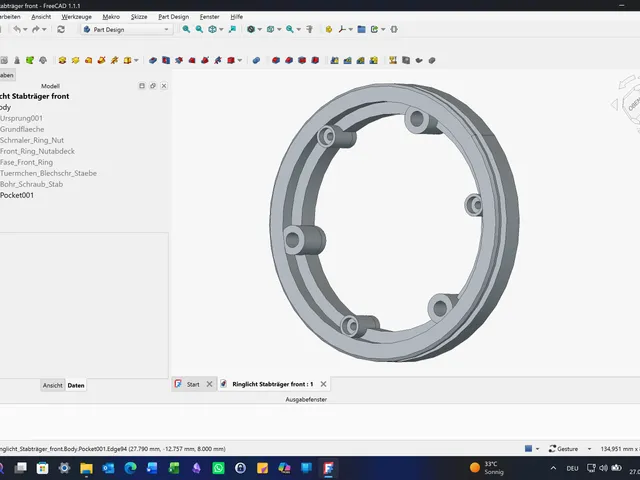Select Pocket001 in the model tree
Image resolution: width=640 pixels, height=480 pixels.
click(x=17, y=195)
